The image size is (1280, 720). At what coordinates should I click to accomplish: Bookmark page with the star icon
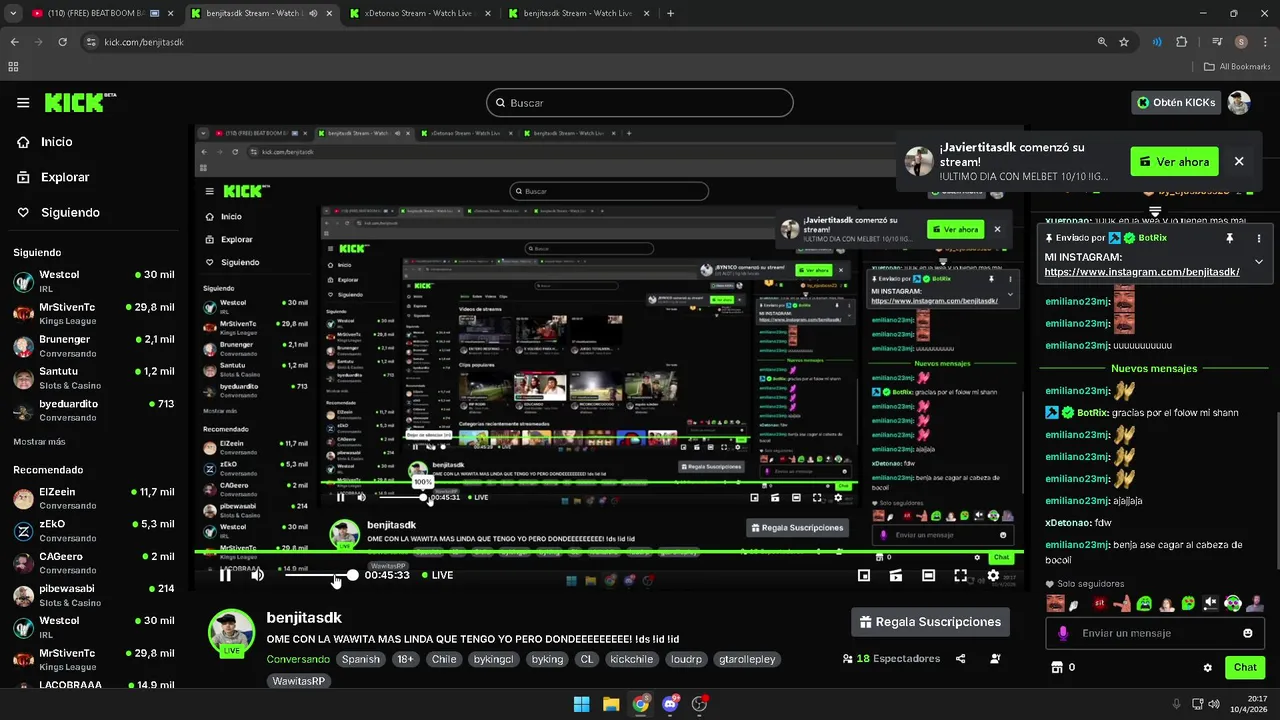click(x=1124, y=42)
